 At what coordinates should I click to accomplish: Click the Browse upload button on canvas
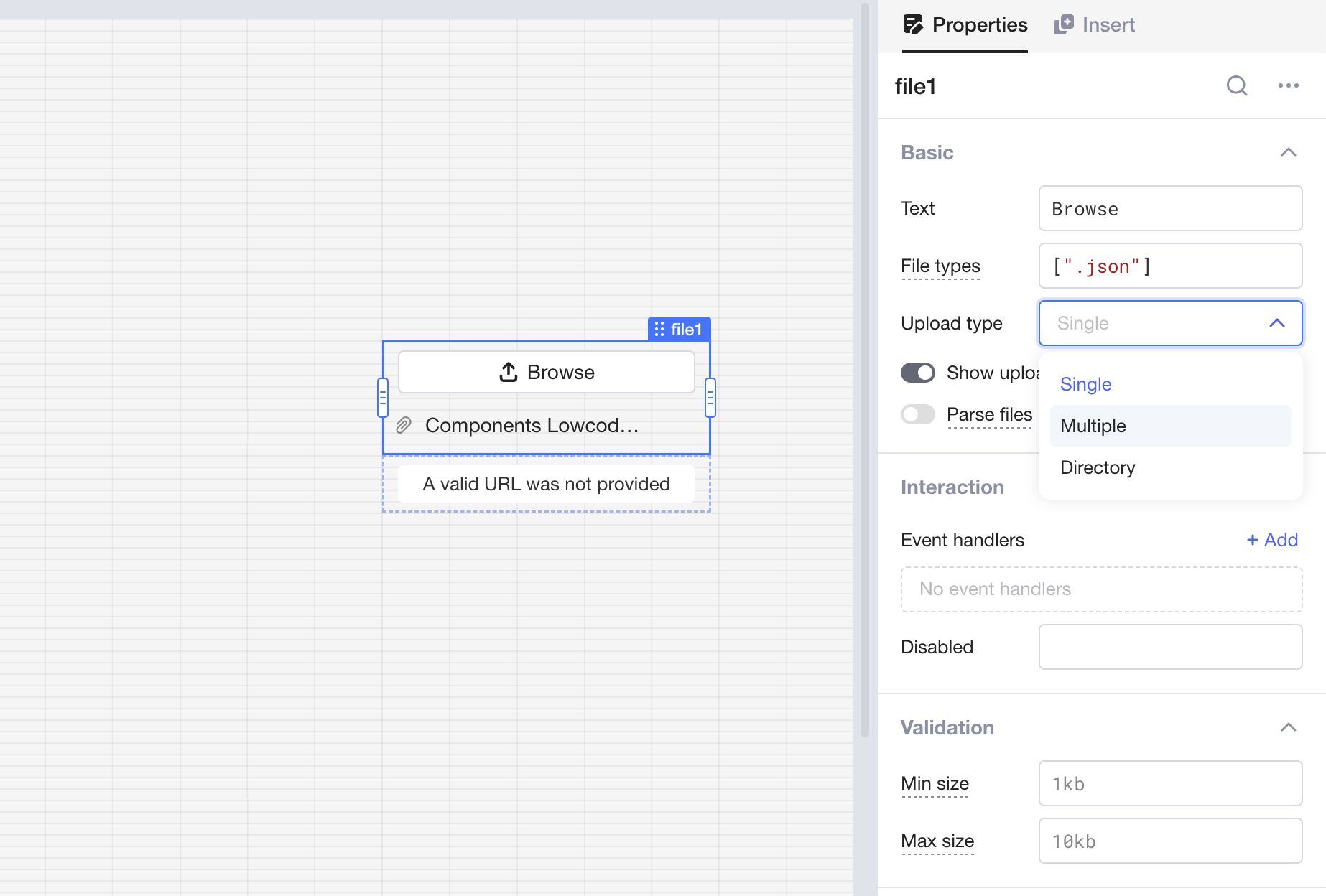(x=546, y=372)
